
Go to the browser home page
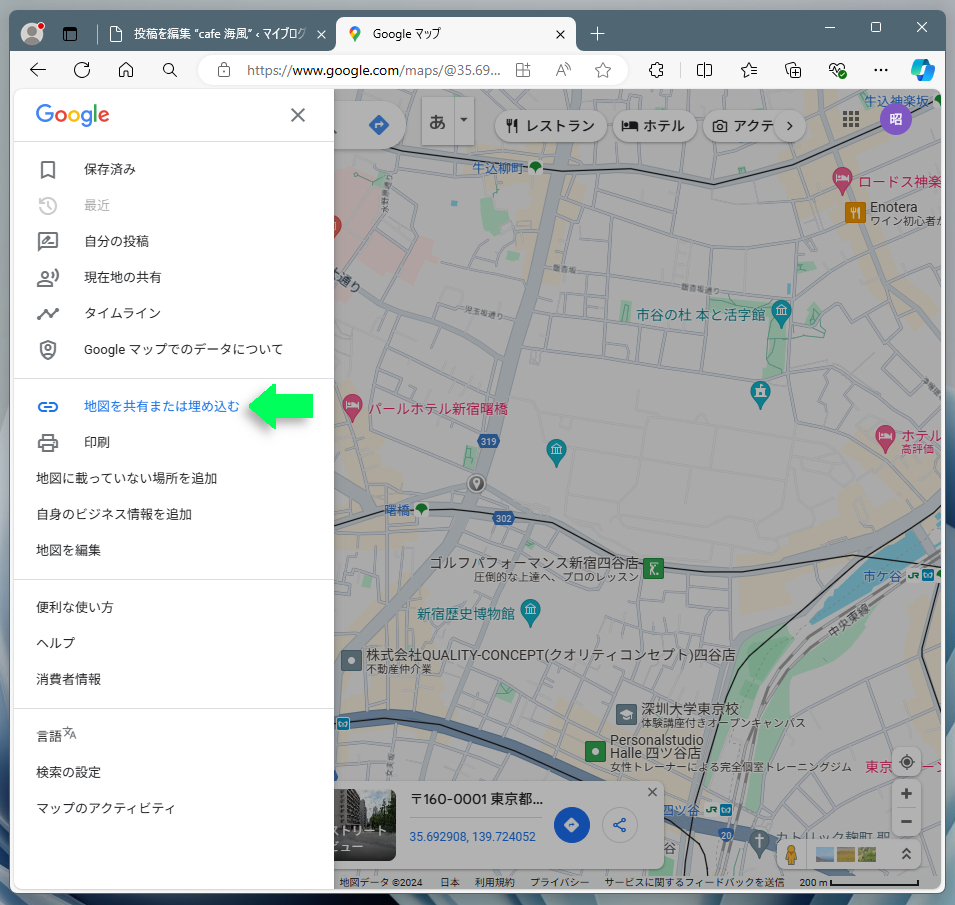point(126,70)
